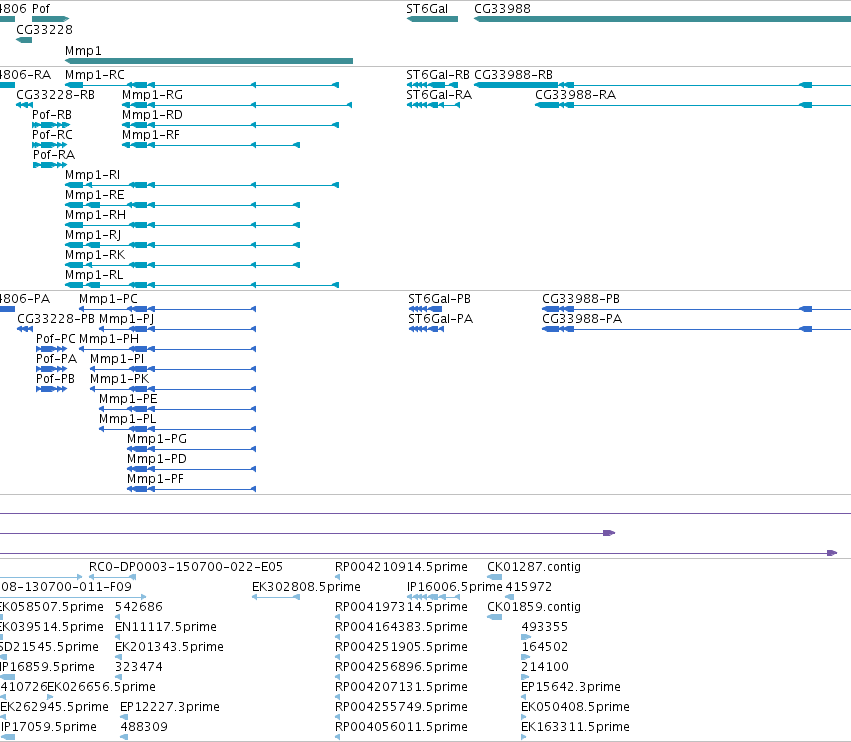Select protein Mmp1-PC label
This screenshot has width=851, height=742.
point(109,299)
